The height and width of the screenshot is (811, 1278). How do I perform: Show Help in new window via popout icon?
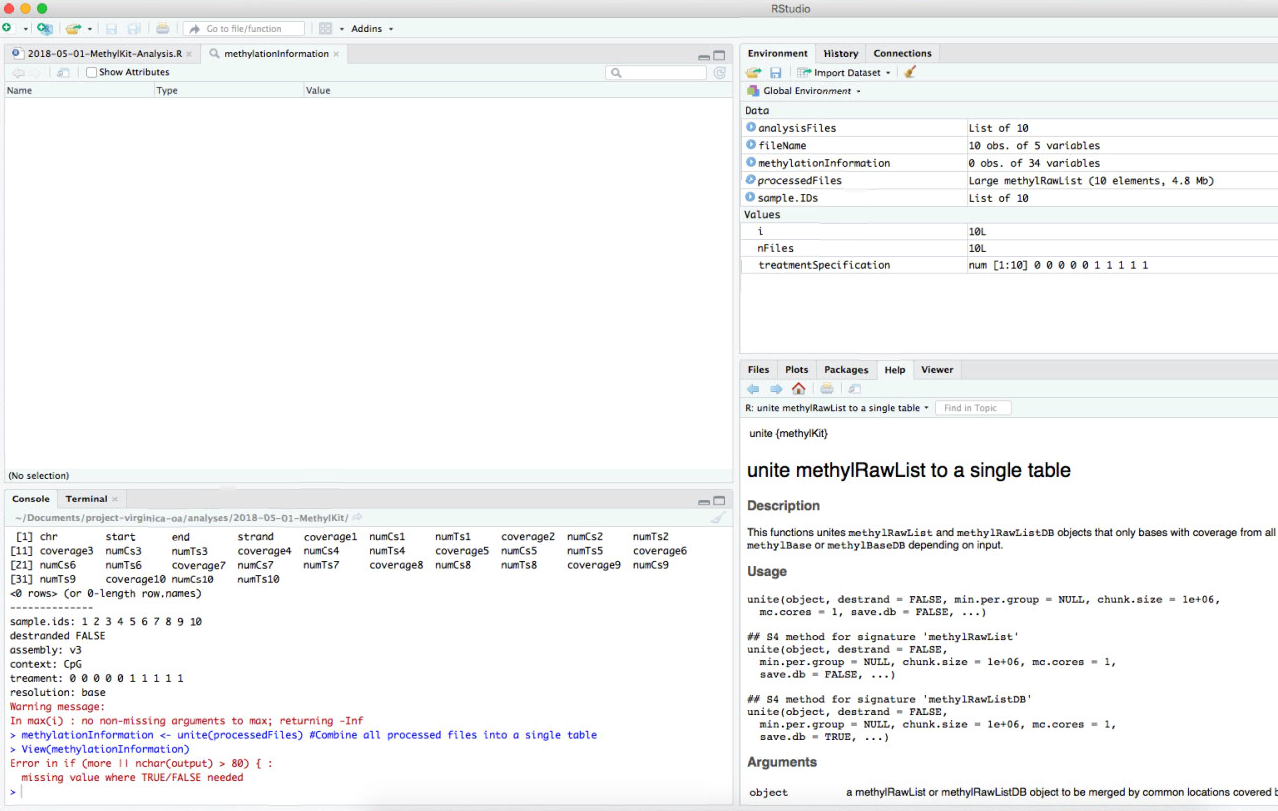tap(852, 388)
